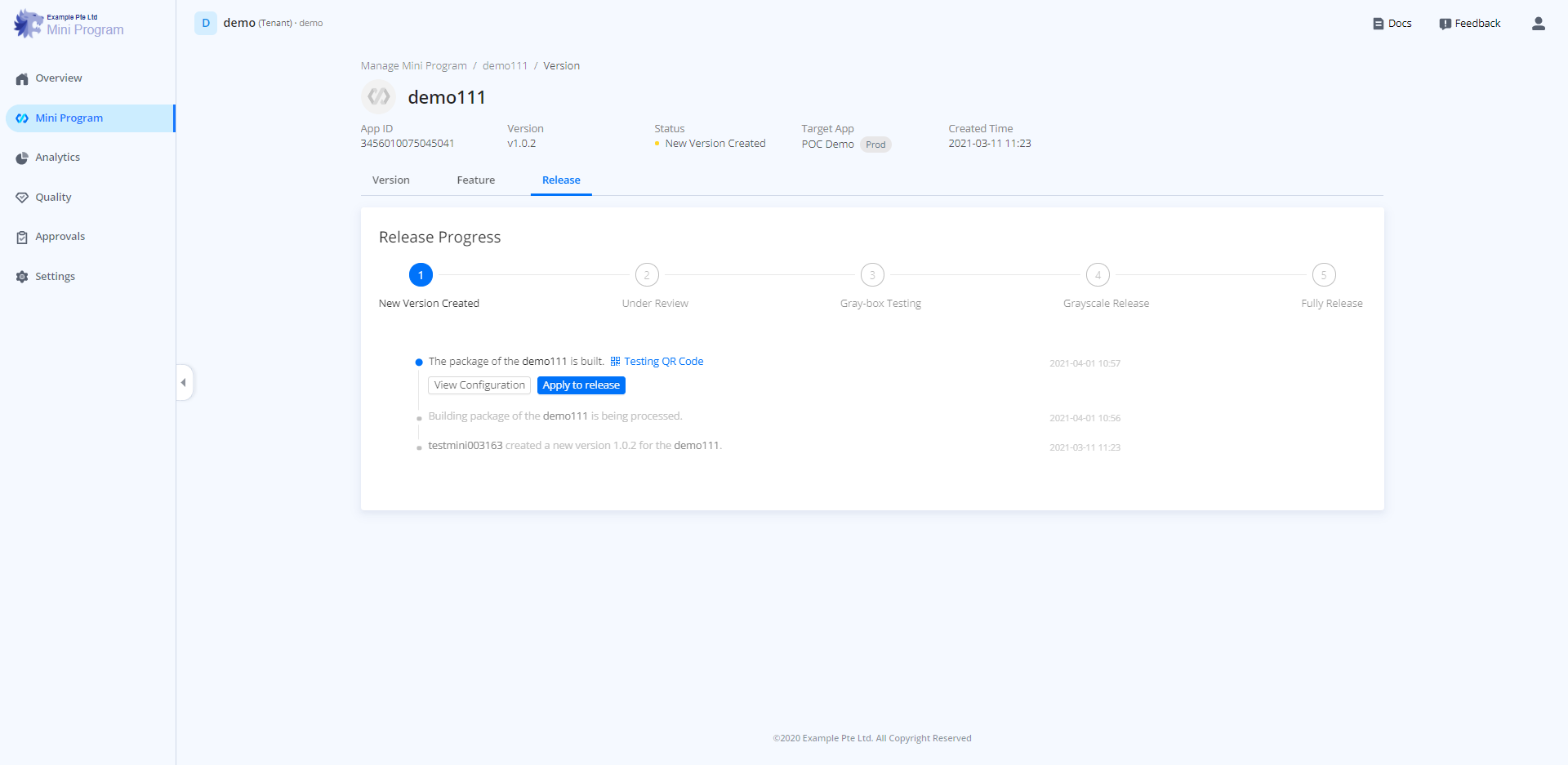Click the Settings gear icon
1568x765 pixels.
[x=22, y=277]
